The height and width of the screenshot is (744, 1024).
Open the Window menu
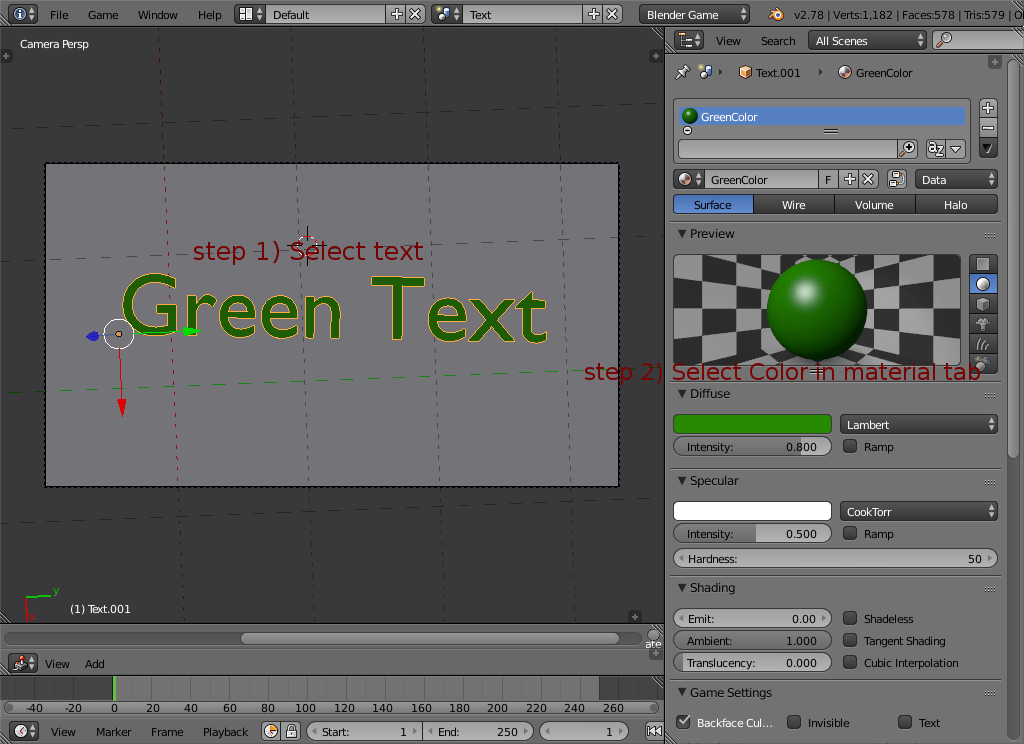[x=157, y=14]
